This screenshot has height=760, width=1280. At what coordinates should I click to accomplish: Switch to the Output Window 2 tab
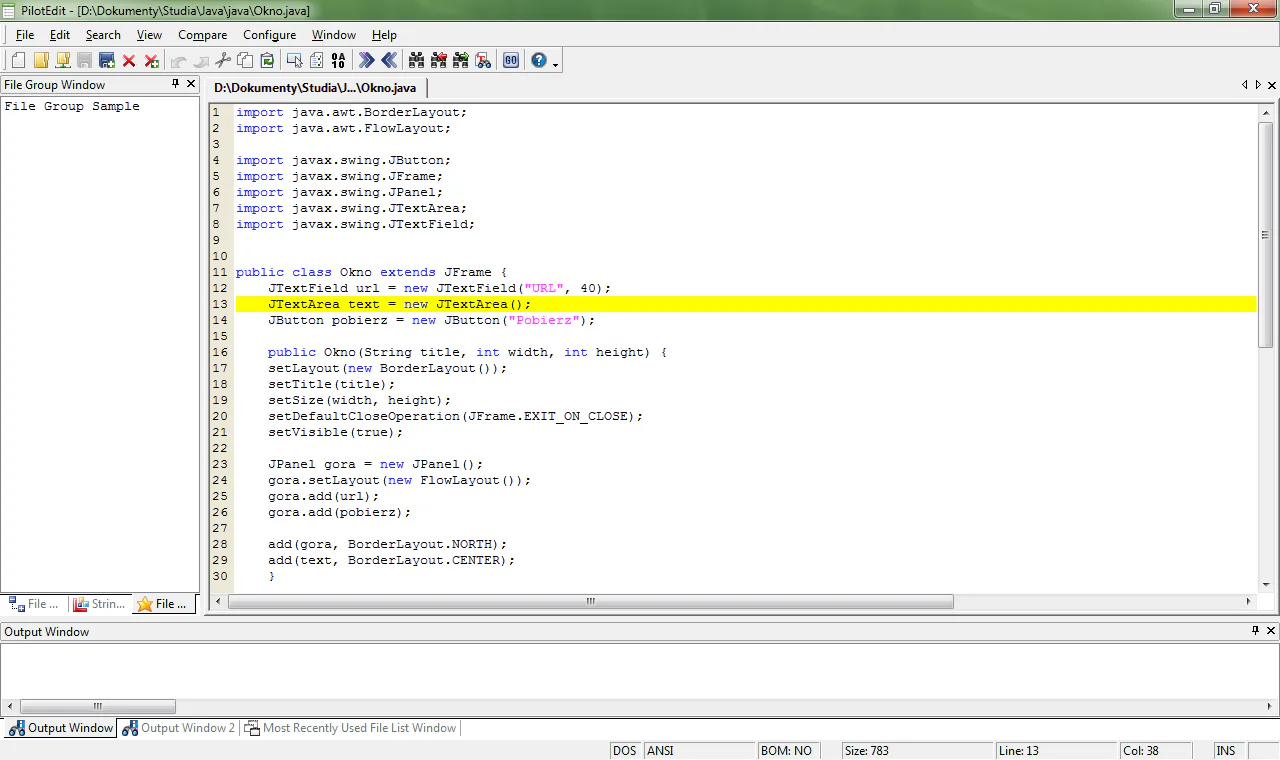click(x=179, y=728)
